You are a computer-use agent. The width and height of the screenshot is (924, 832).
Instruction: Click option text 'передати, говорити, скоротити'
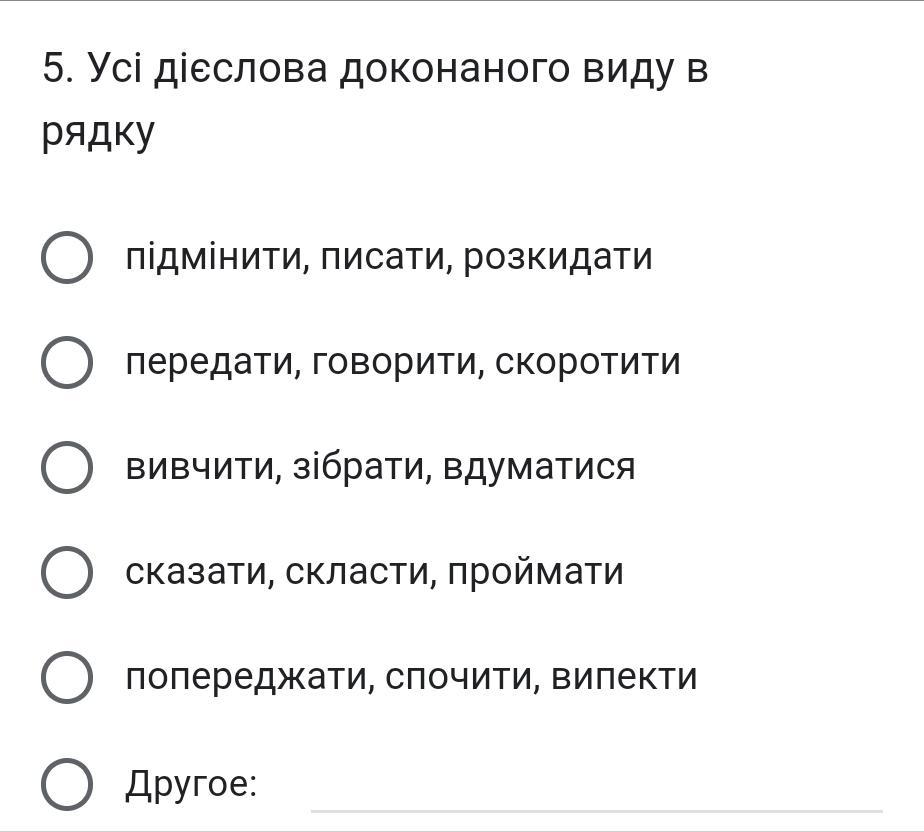pyautogui.click(x=402, y=362)
